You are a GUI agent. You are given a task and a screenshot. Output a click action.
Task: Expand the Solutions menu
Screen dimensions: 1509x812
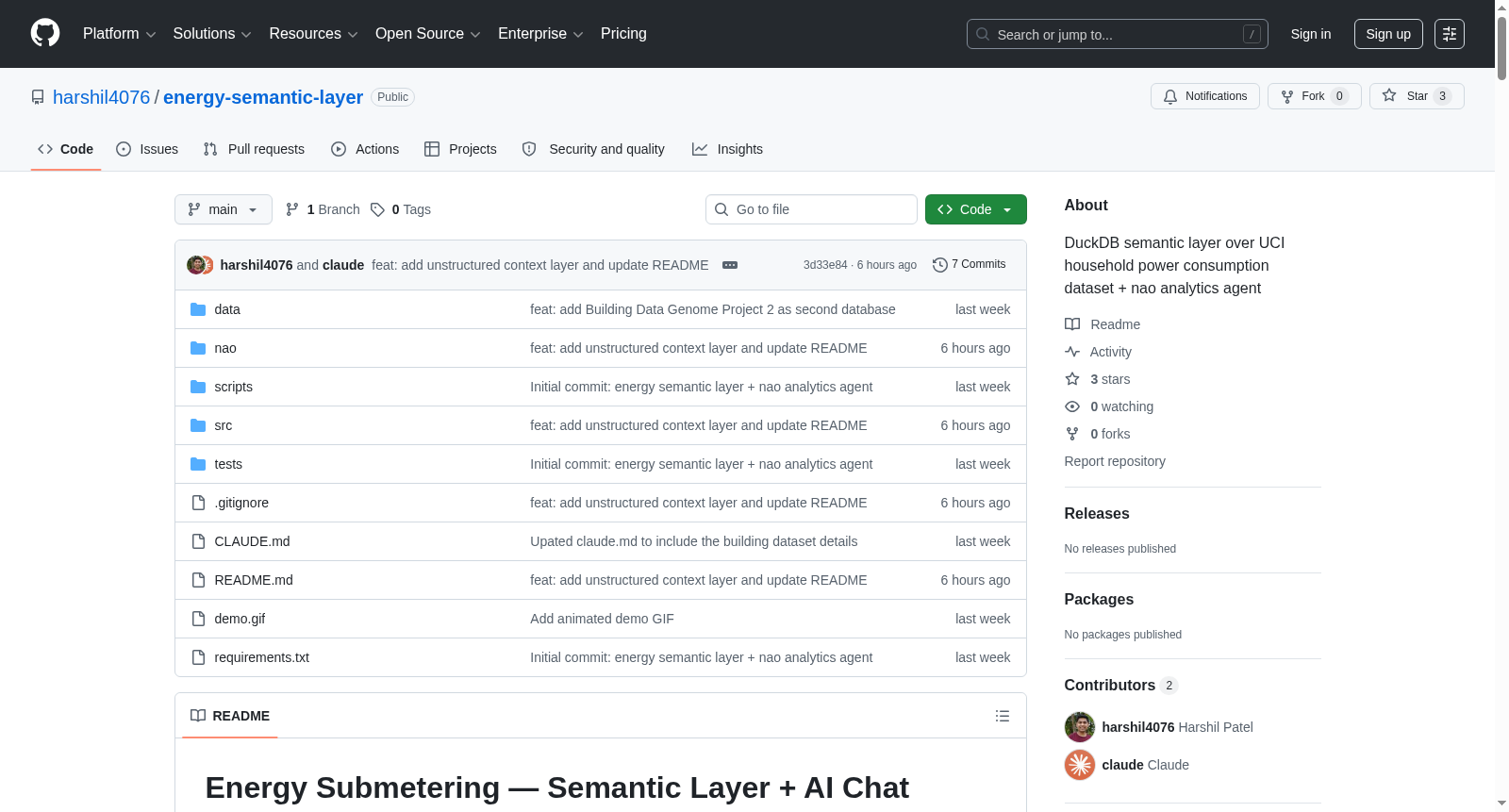[x=212, y=34]
